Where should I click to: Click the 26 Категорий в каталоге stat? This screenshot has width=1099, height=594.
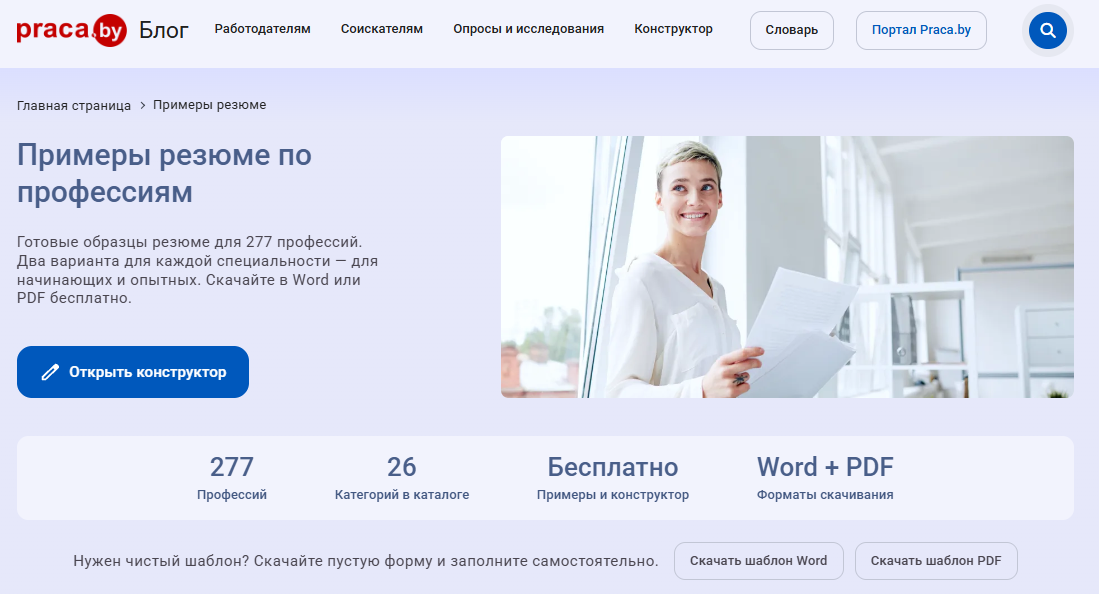coord(402,478)
